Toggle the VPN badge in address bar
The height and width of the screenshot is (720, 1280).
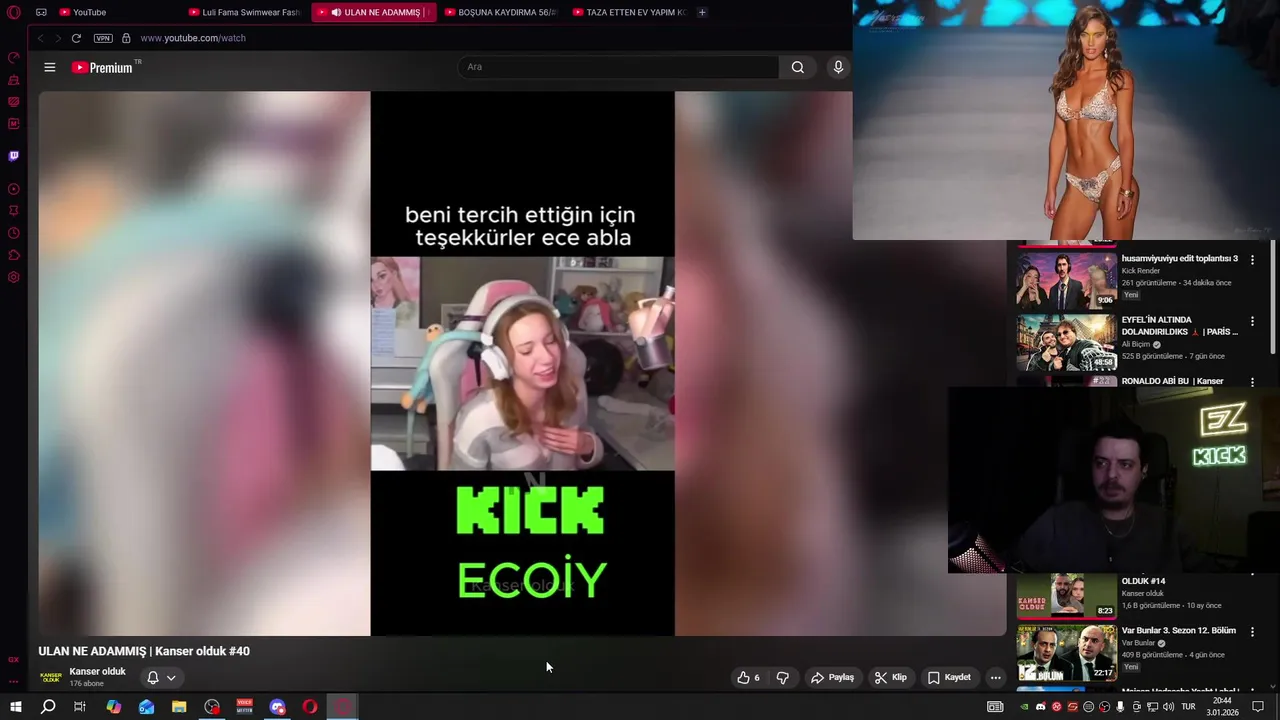click(103, 38)
